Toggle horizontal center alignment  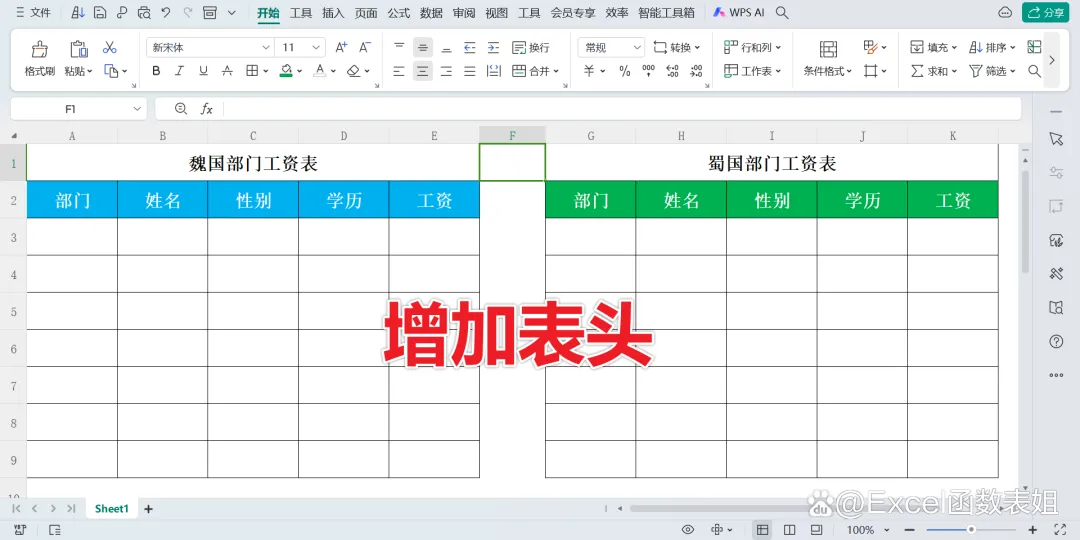tap(423, 71)
